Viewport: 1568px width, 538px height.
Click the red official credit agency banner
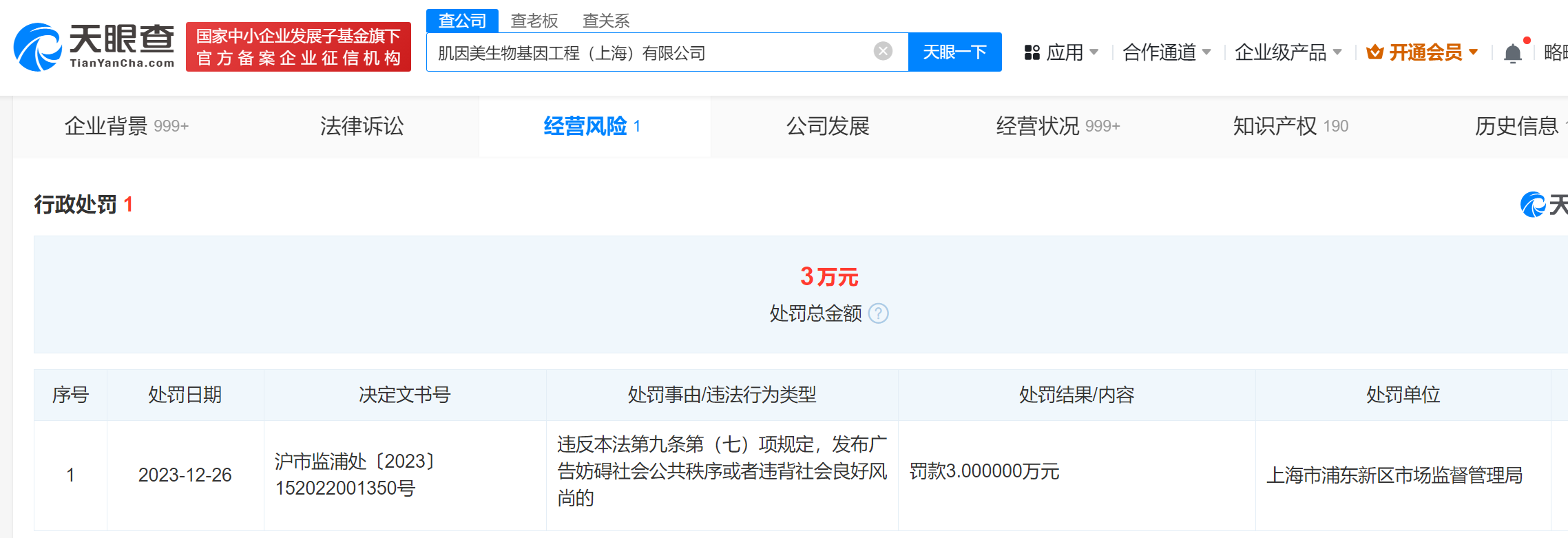[298, 46]
